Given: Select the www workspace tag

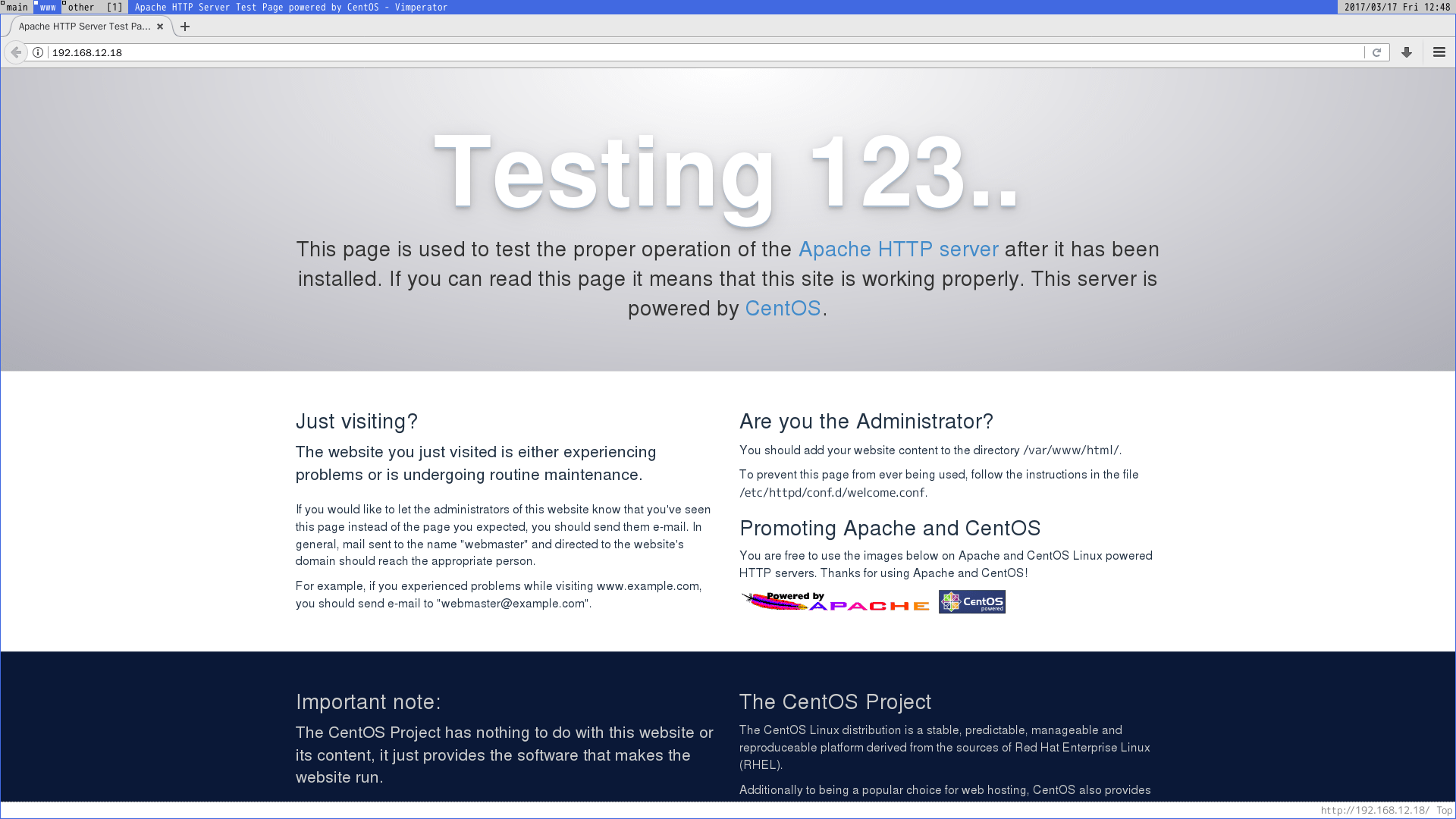Looking at the screenshot, I should (48, 7).
